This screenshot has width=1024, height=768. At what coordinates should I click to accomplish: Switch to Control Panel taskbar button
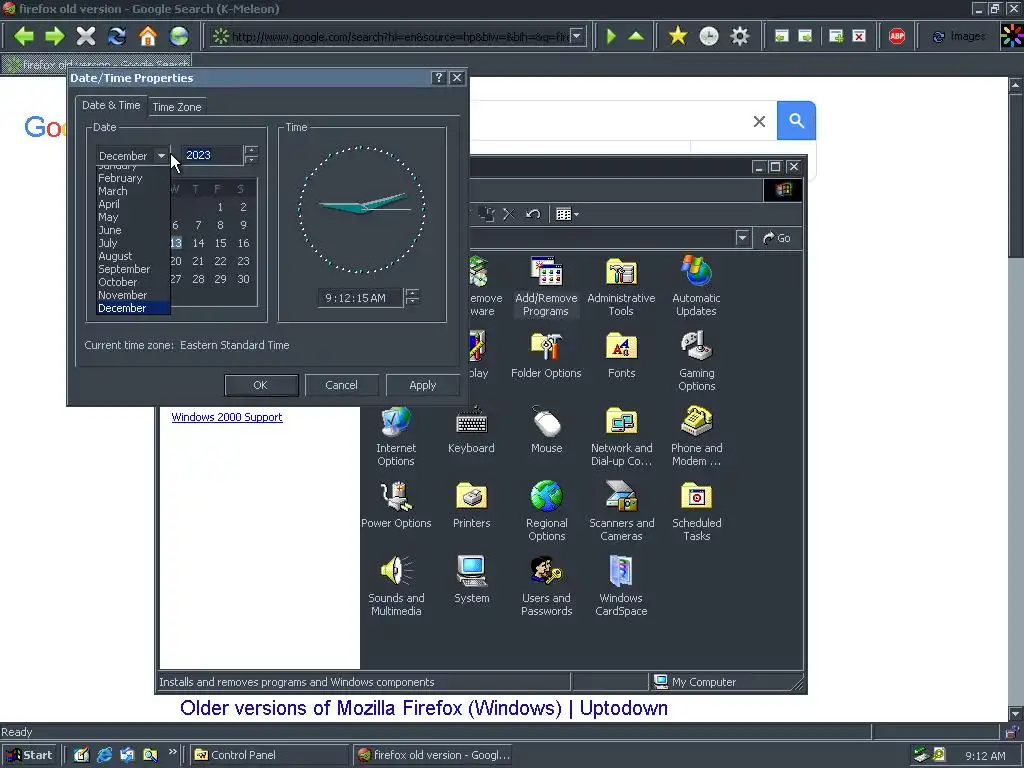pyautogui.click(x=269, y=755)
